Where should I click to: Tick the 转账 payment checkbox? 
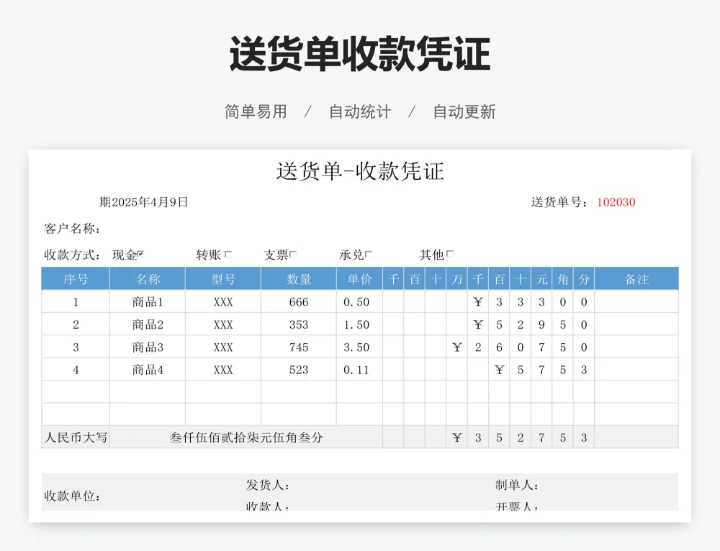click(x=228, y=253)
